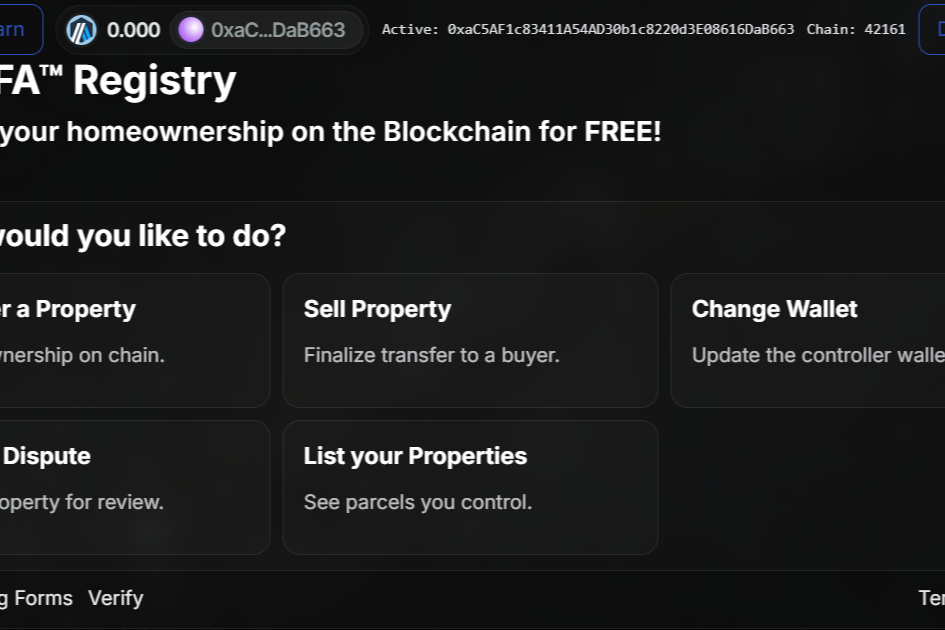This screenshot has height=630, width=945.
Task: Click the Arbitrum network logo icon
Action: click(82, 30)
